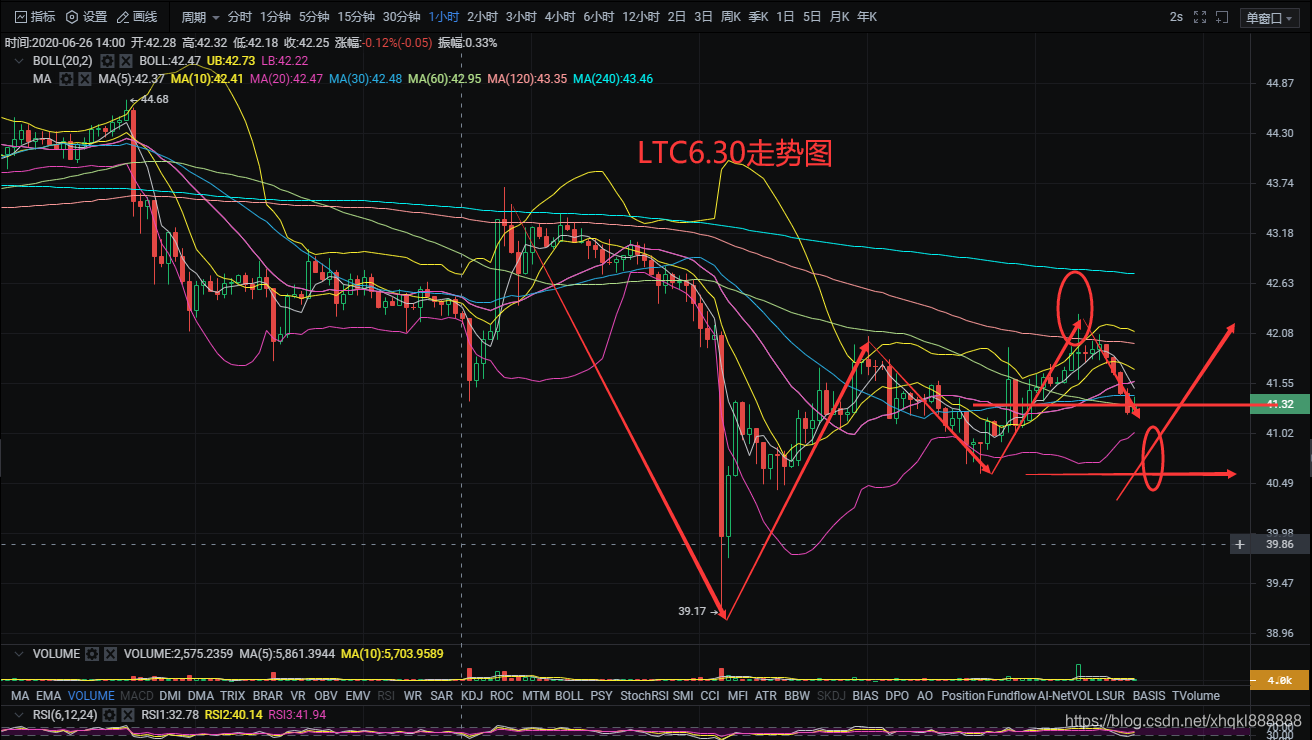1312x740 pixels.
Task: Click the RSI1:32.78 reading
Action: (171, 715)
